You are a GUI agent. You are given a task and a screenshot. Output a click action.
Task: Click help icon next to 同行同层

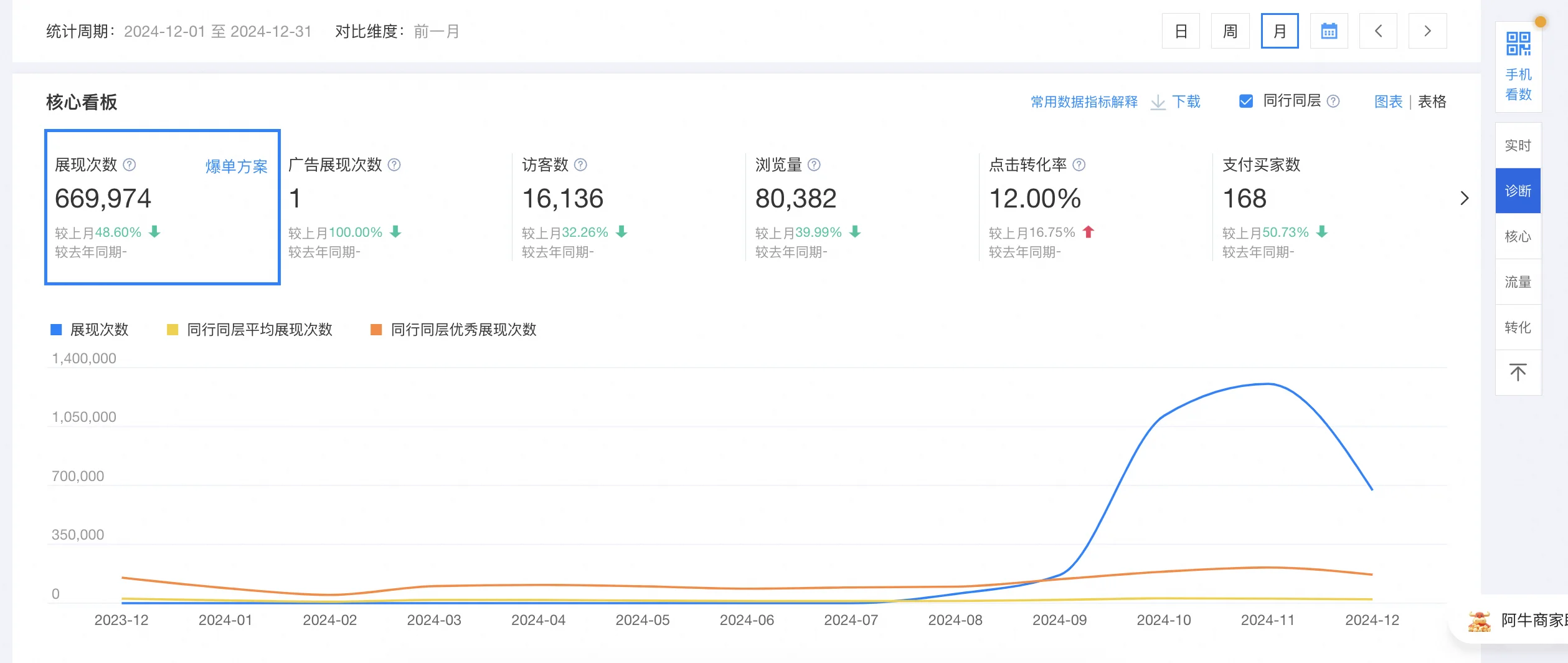1333,102
